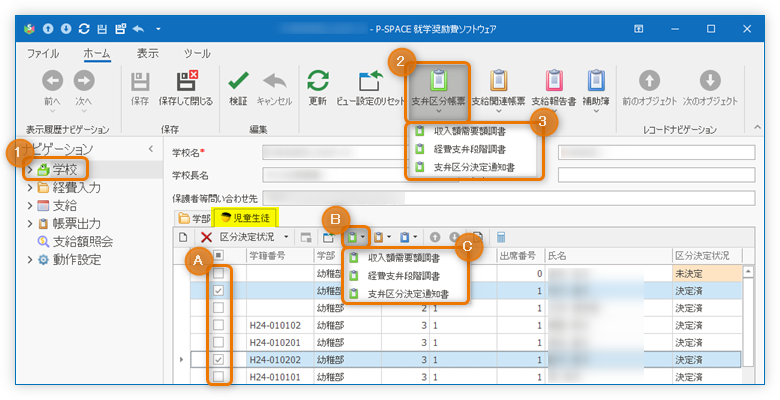Click orange clipboard icon in grid toolbar
Viewport: 780px width, 400px height.
coord(379,237)
